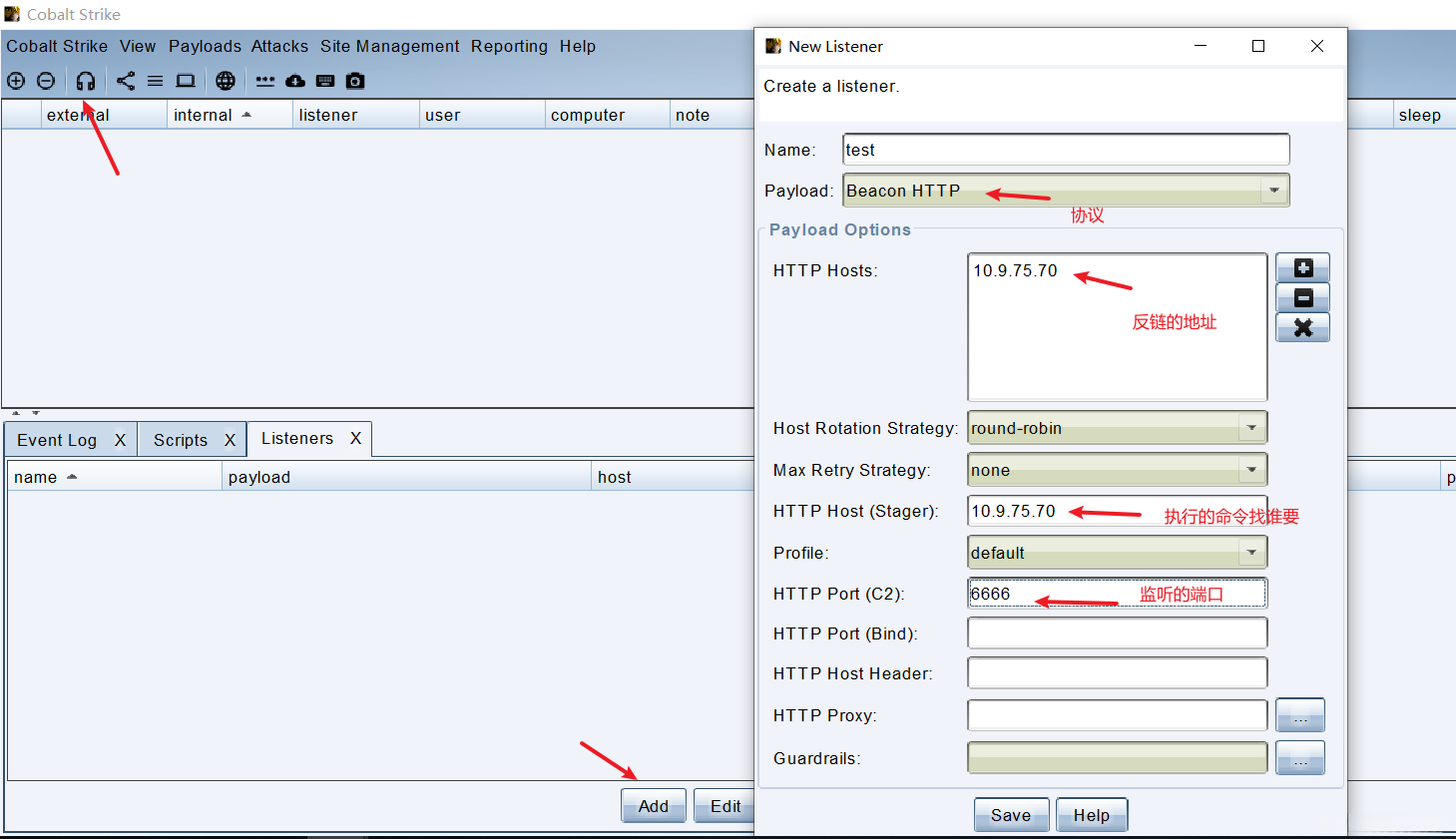The height and width of the screenshot is (839, 1456).
Task: Sort sessions by computer column header
Action: (x=608, y=115)
